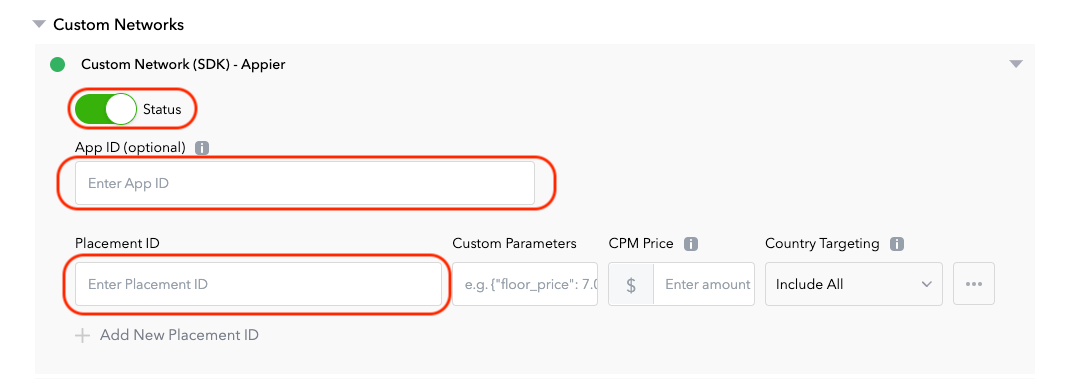
Task: Click the plus icon for new placement
Action: click(x=82, y=335)
